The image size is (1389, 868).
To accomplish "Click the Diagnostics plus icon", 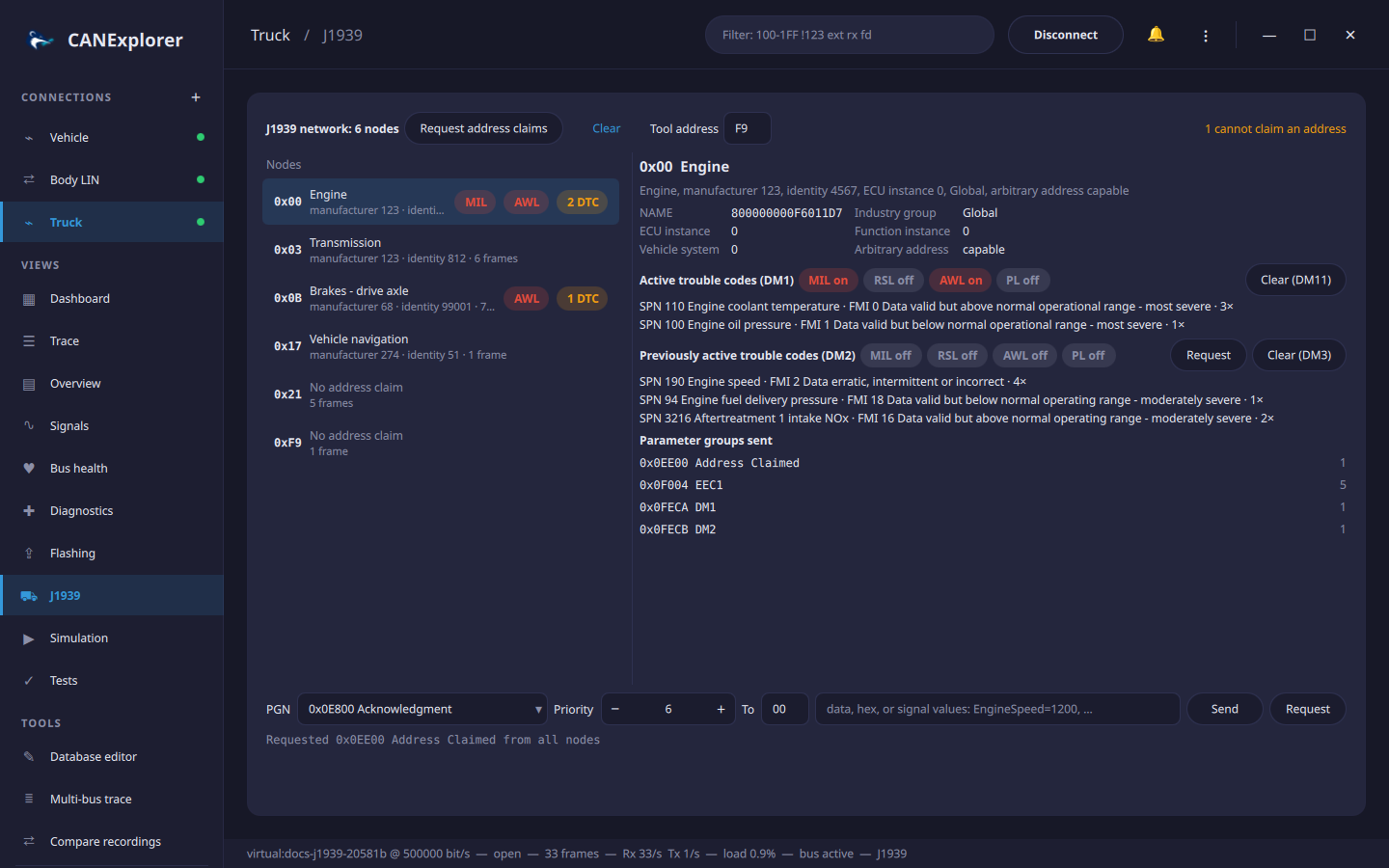I will pos(29,511).
